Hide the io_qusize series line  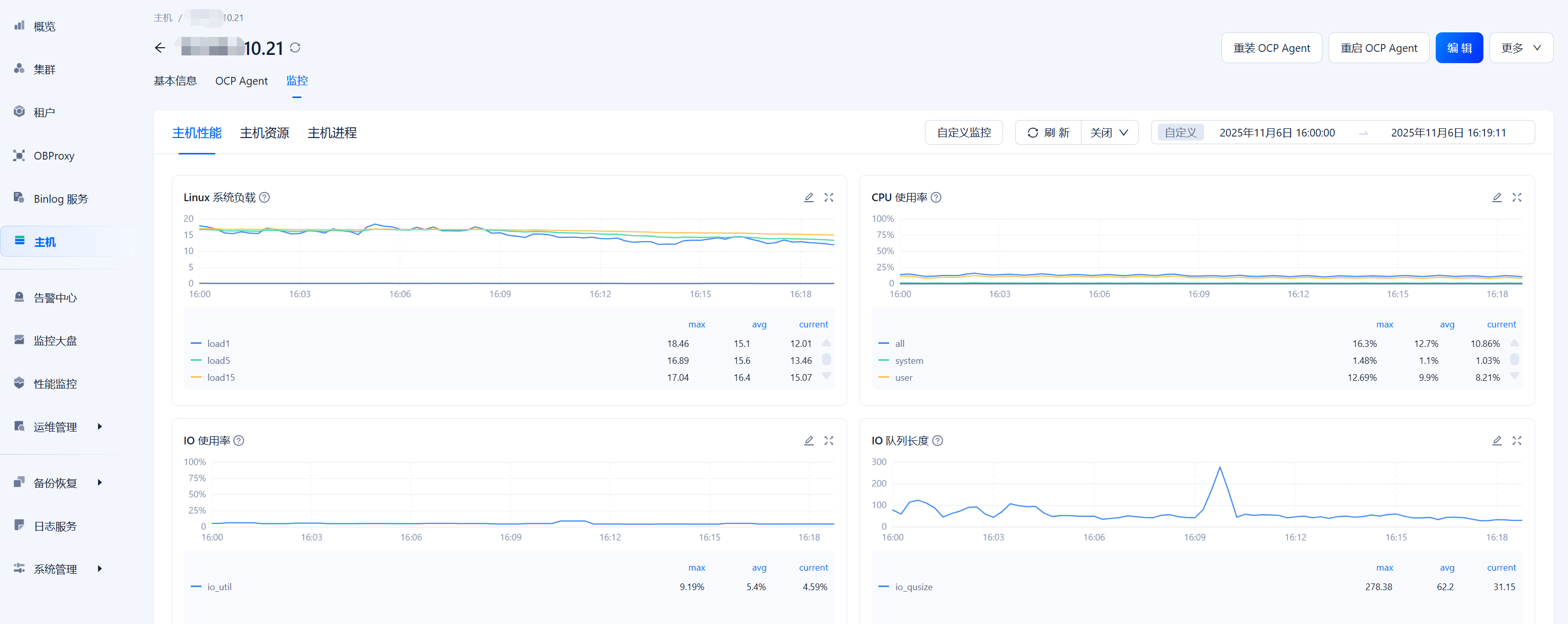[913, 587]
